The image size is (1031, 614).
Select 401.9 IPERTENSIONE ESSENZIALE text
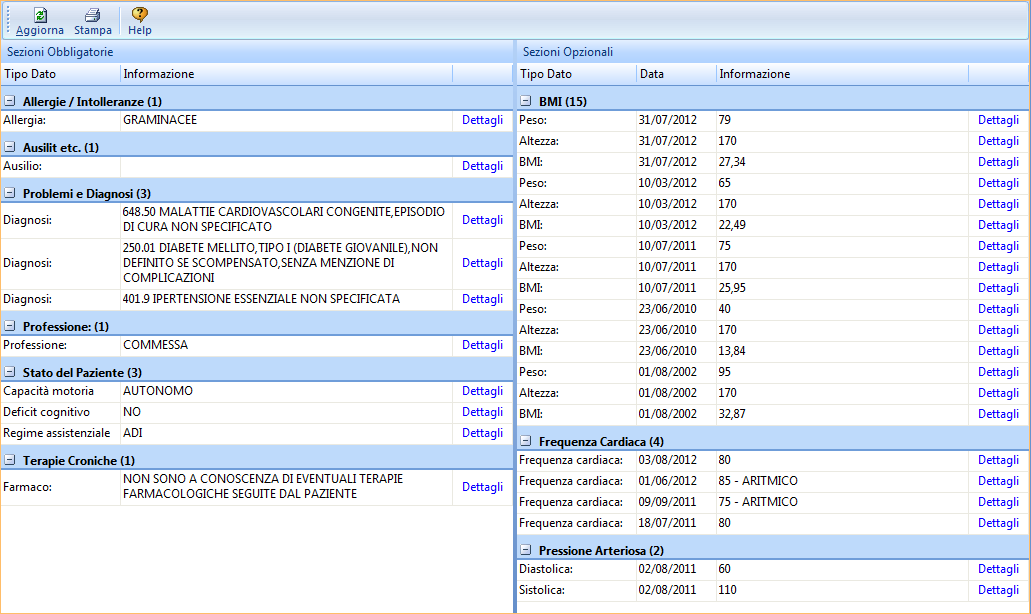click(x=261, y=298)
